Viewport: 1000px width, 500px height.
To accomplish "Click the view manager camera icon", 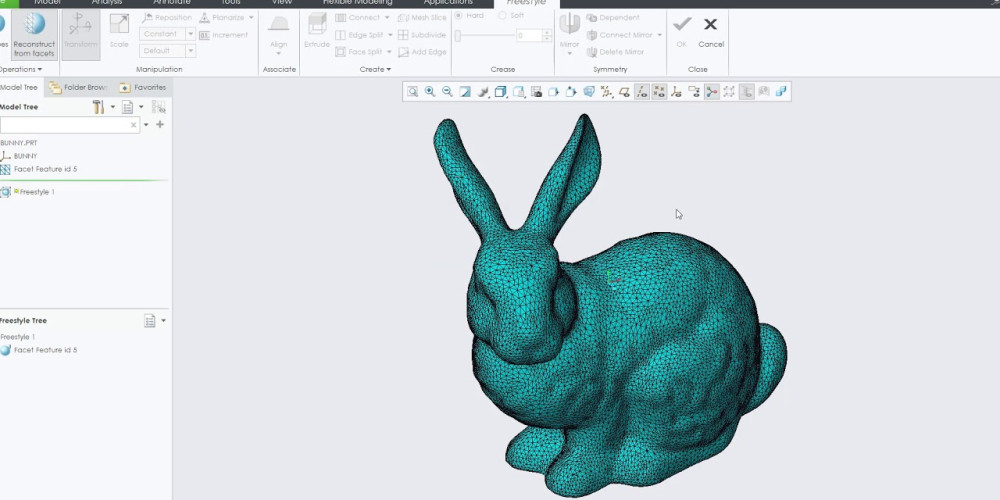I will tap(536, 92).
